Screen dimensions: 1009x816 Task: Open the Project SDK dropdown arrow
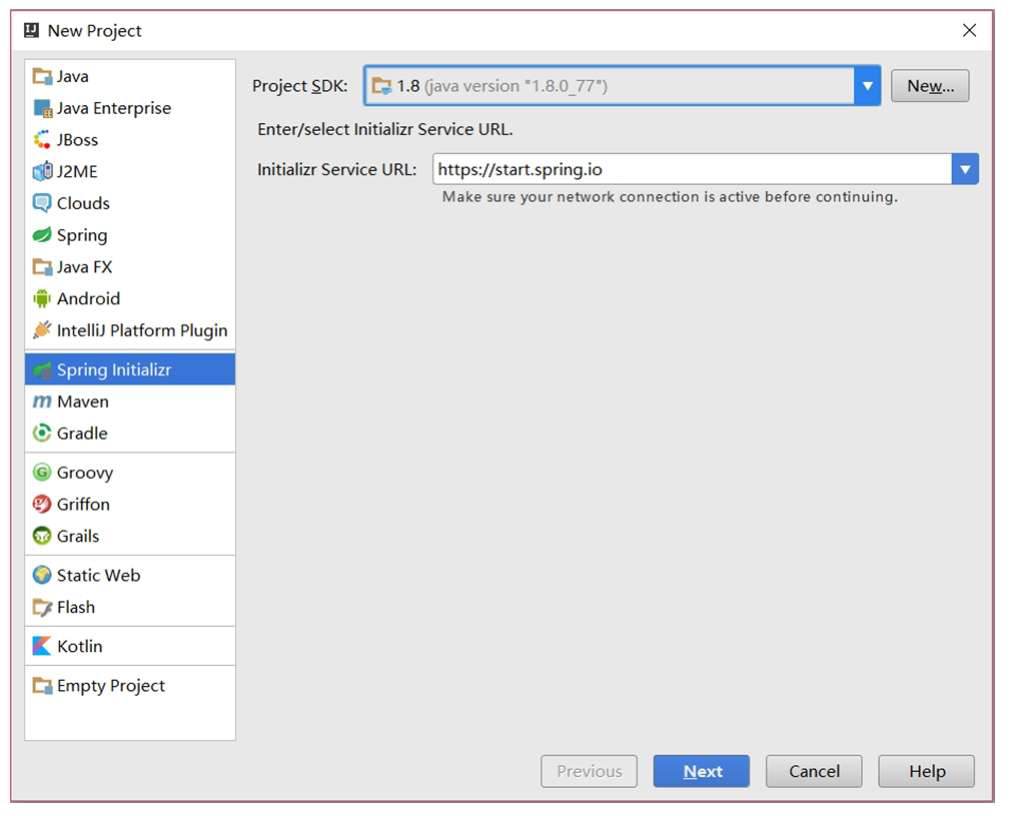click(x=867, y=86)
